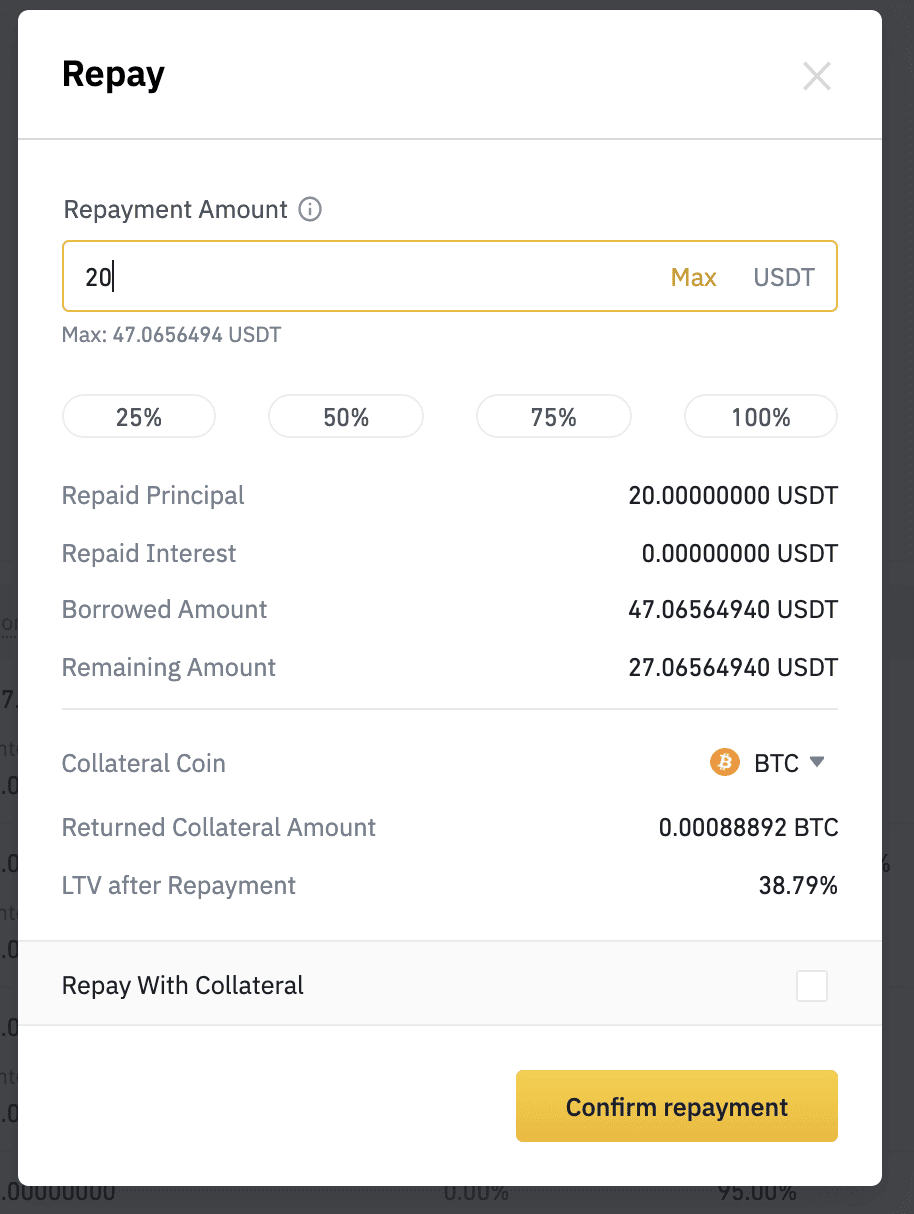Click the orange Bitcoin coin icon
Screen dimensions: 914x1214
tap(724, 763)
